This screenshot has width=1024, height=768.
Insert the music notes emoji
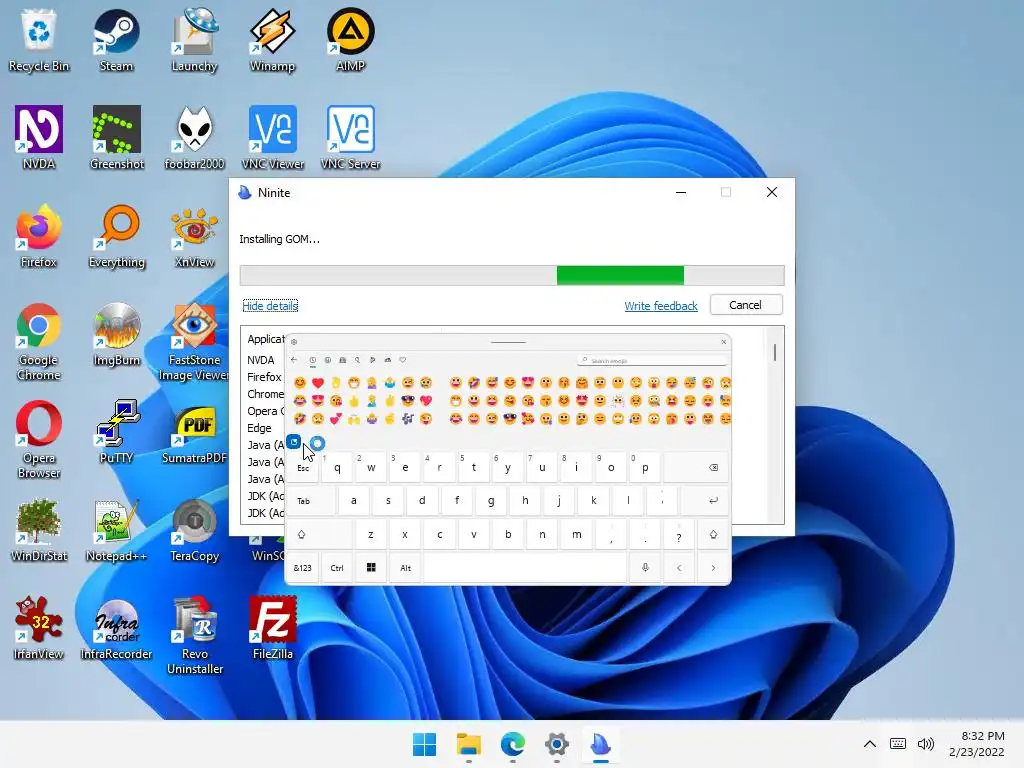coord(408,419)
